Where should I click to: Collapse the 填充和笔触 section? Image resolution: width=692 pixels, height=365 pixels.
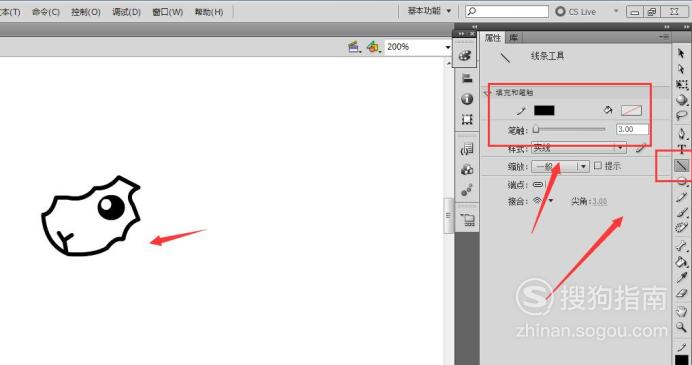487,93
